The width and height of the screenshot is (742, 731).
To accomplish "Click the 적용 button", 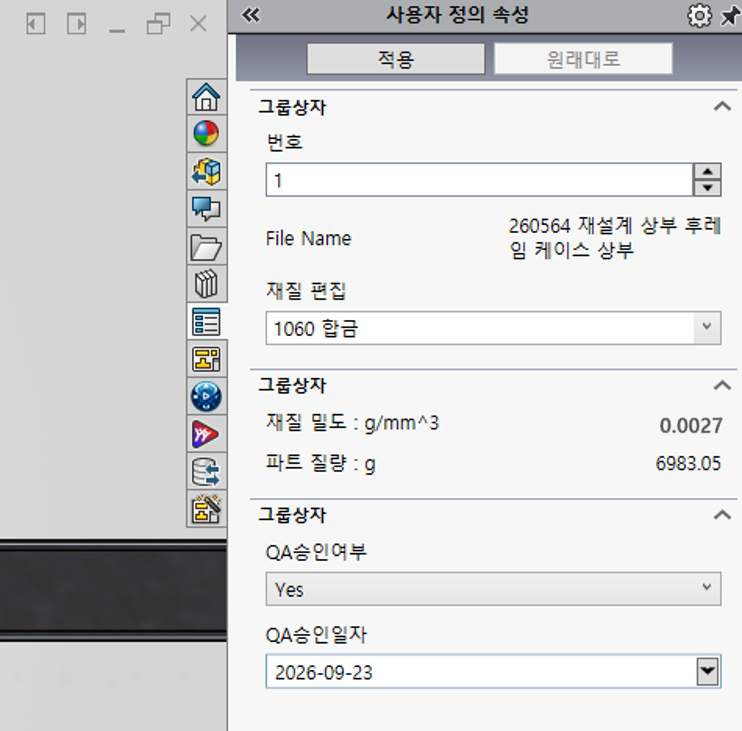I will tap(396, 59).
